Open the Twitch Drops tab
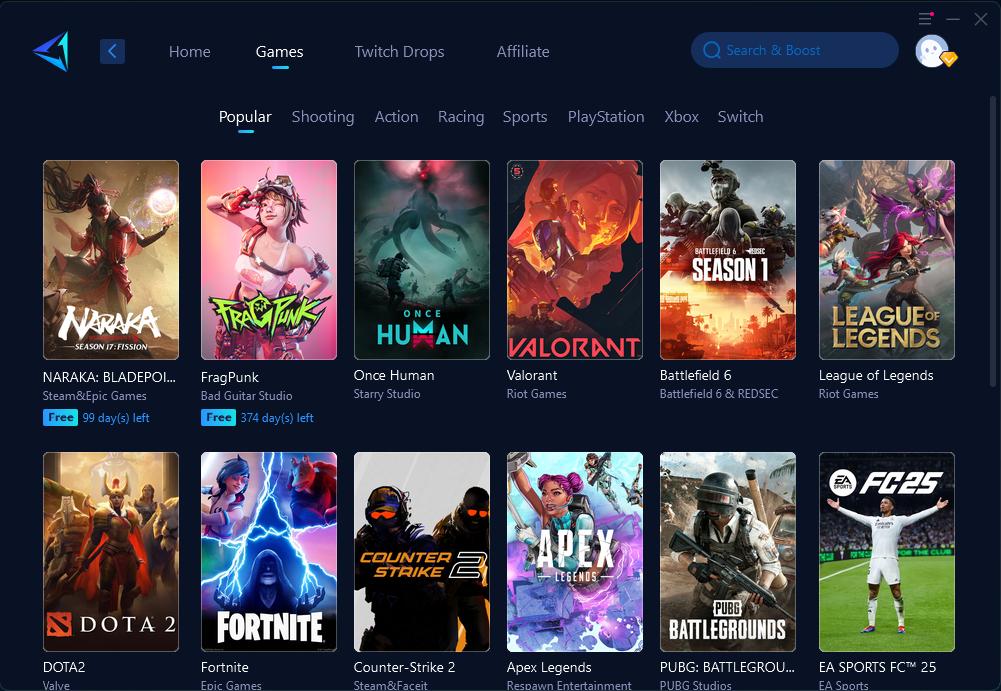 point(399,52)
